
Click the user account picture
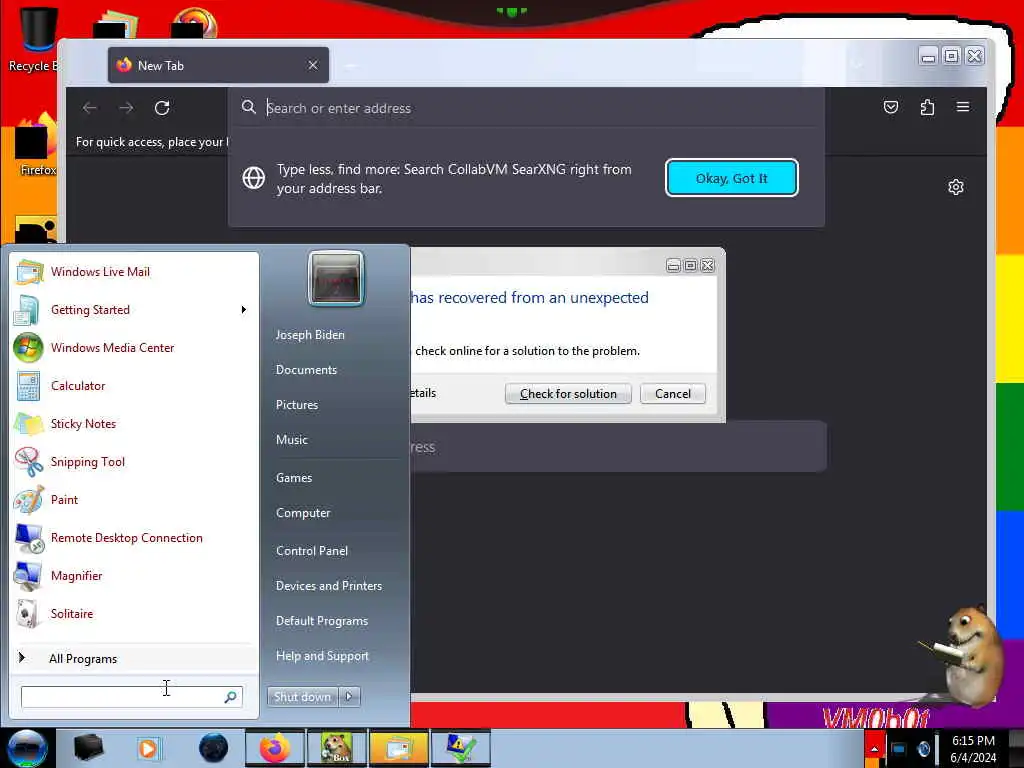click(x=336, y=279)
